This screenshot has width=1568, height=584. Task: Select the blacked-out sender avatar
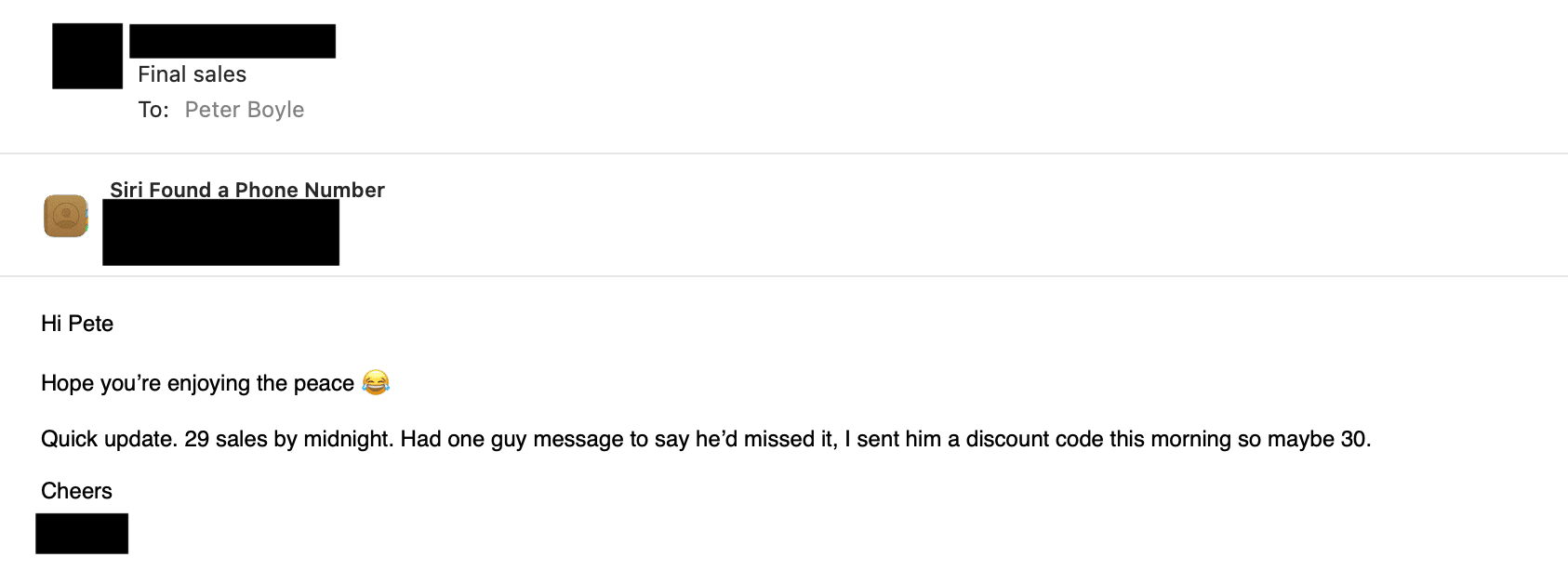click(x=87, y=56)
